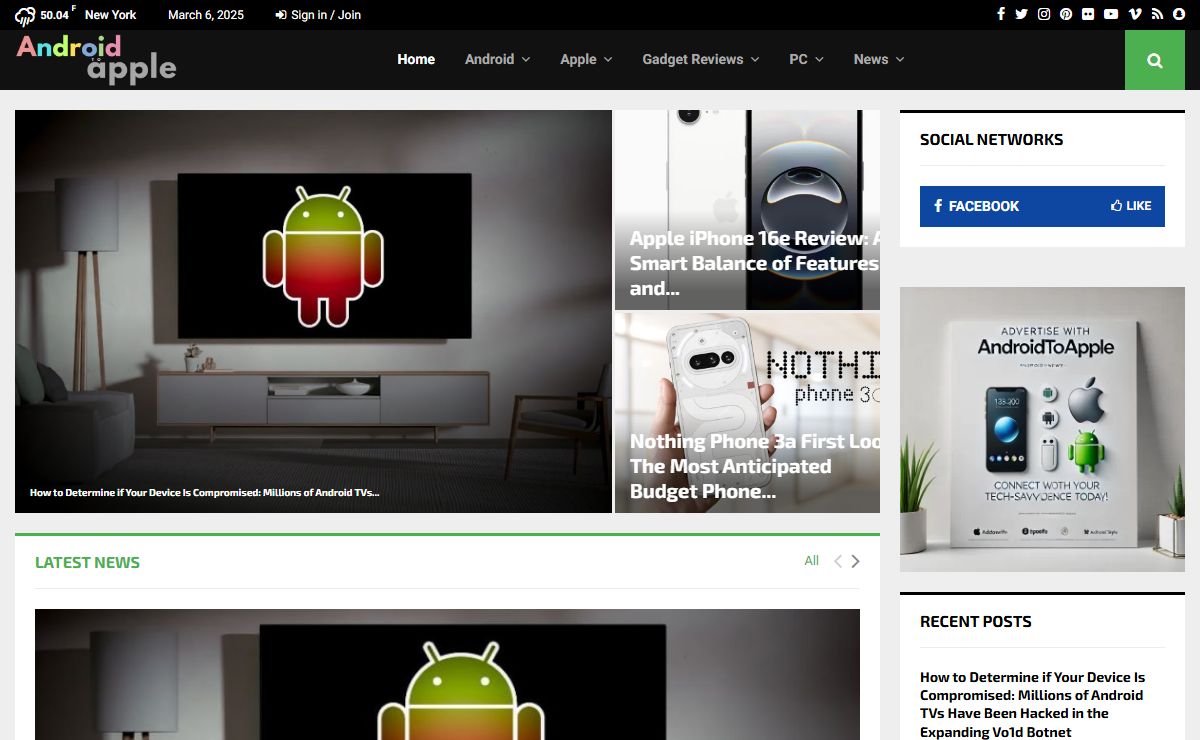Click the Android to Apple logo
Viewport: 1200px width, 740px height.
[96, 59]
